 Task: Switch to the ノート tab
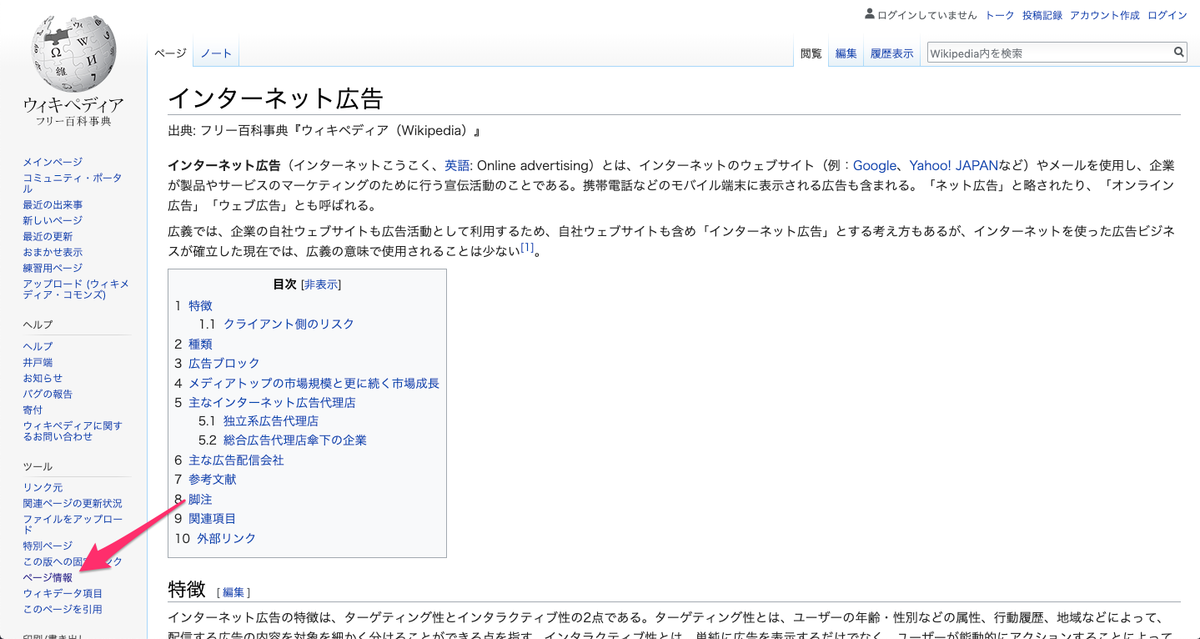[216, 53]
